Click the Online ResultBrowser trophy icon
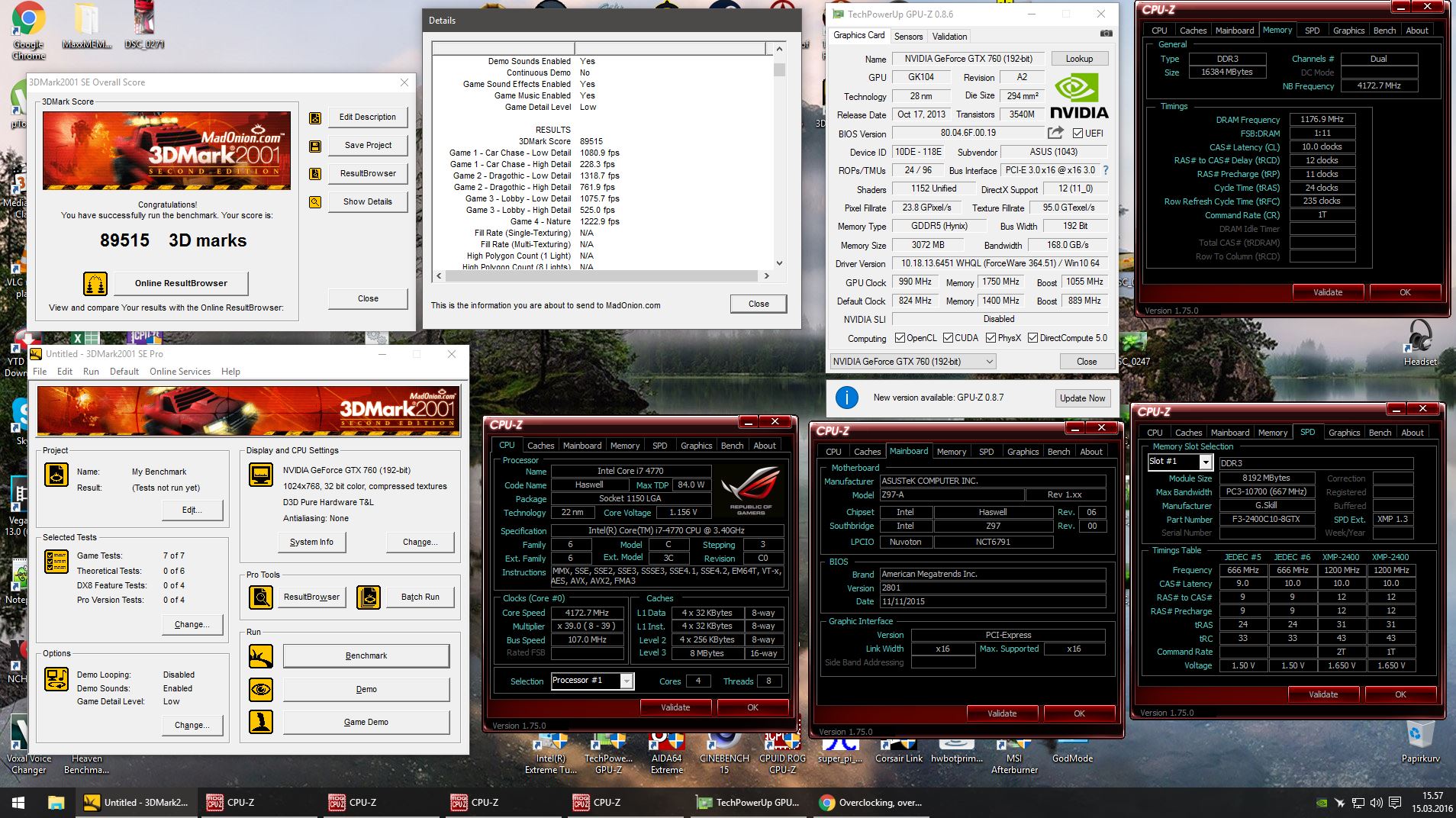The width and height of the screenshot is (1456, 818). point(95,283)
